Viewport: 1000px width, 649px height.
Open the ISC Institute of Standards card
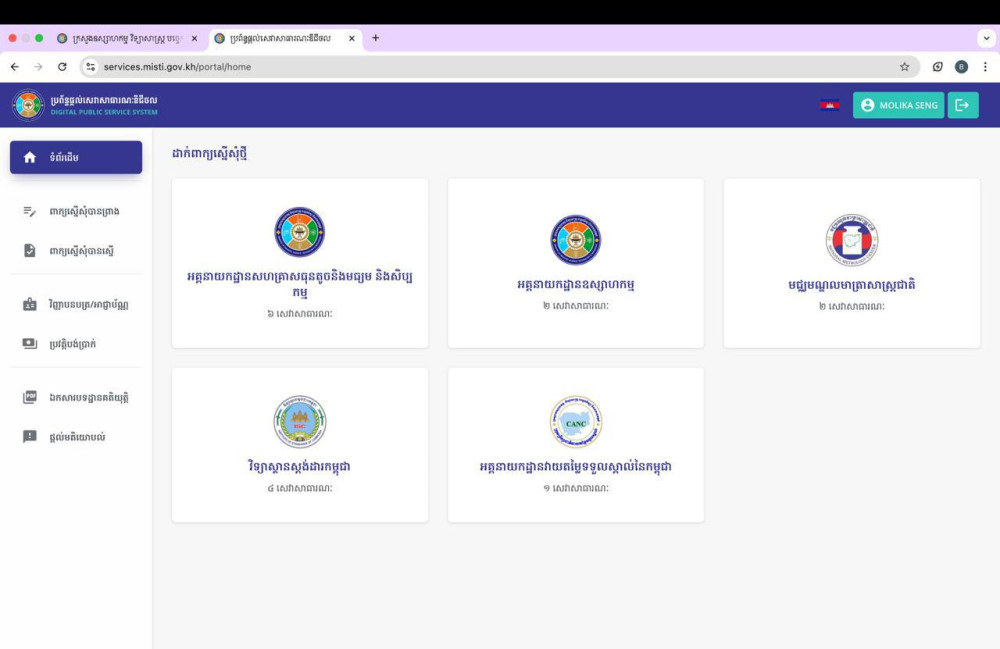[300, 445]
